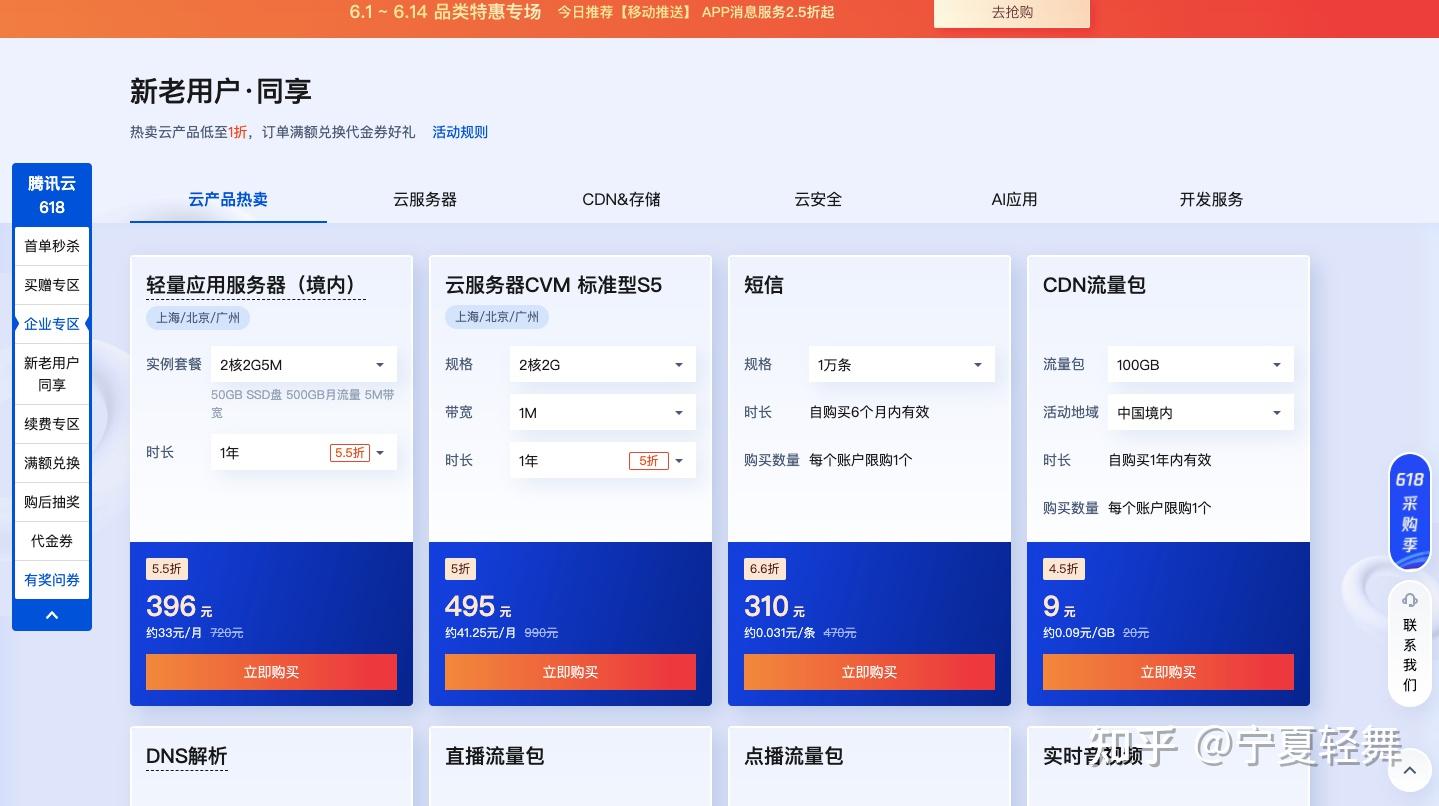Buy the 310元 短信 package via 立即购买
The height and width of the screenshot is (806, 1439).
pos(869,672)
